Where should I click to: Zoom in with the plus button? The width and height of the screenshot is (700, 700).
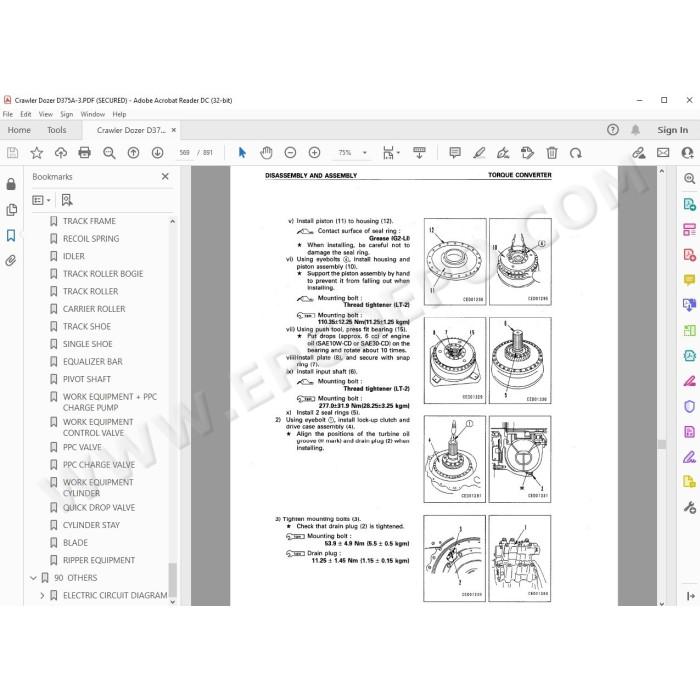pos(314,153)
